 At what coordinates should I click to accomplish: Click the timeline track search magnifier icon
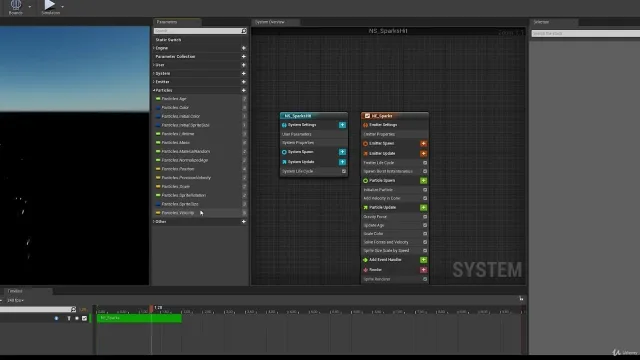(x=73, y=309)
